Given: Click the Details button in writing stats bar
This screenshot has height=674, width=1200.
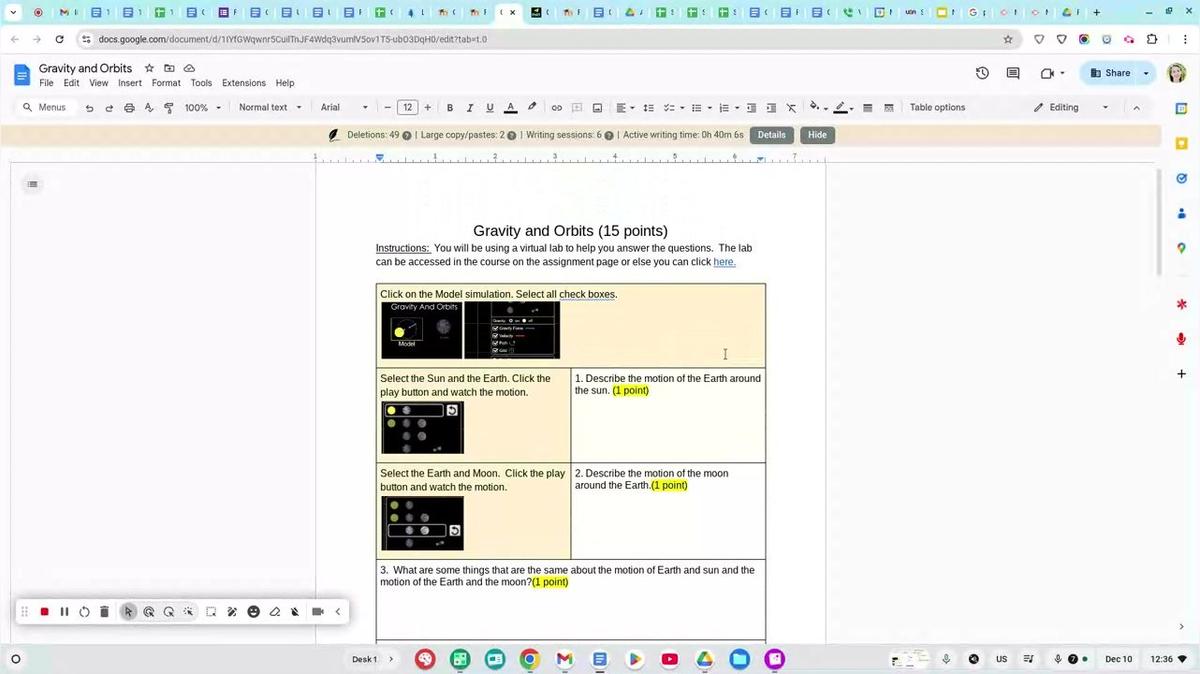Looking at the screenshot, I should pos(771,135).
